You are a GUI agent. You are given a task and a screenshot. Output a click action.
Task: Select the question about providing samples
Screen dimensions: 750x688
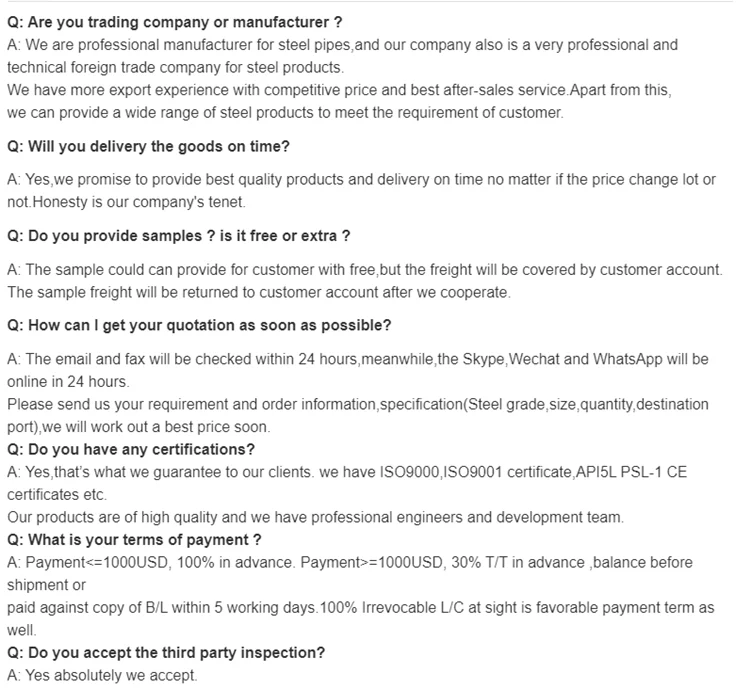click(x=178, y=236)
